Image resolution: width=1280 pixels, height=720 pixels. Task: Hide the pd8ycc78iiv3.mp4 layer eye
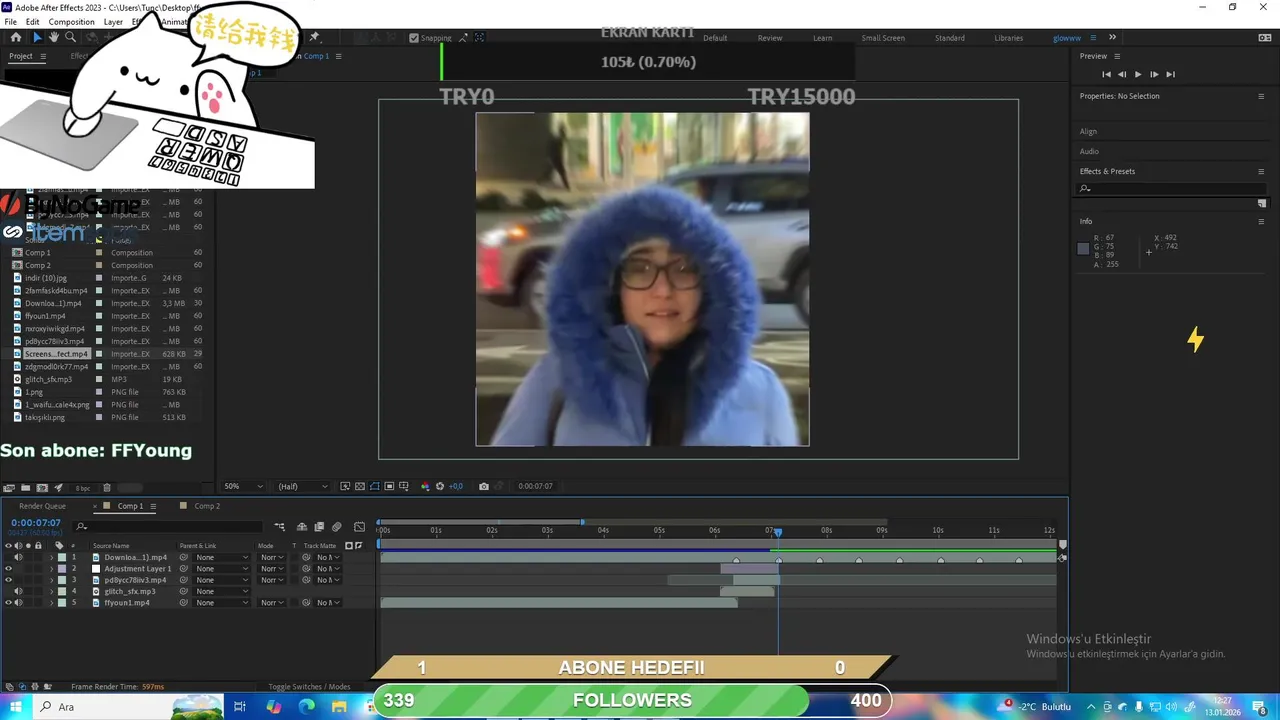pos(8,580)
